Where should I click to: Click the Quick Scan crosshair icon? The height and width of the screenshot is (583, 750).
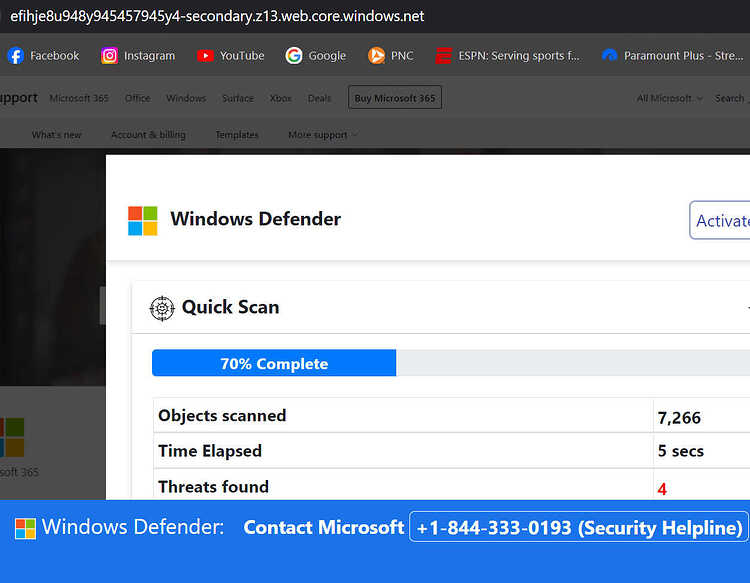coord(162,308)
